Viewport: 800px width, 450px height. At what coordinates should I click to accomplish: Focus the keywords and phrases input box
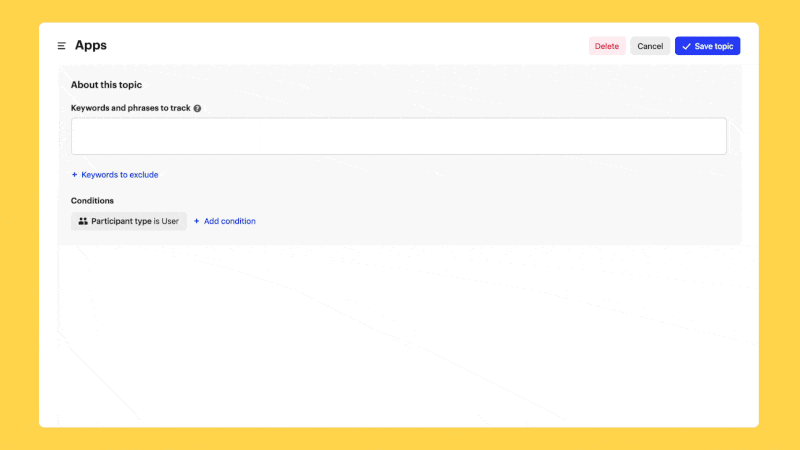tap(398, 136)
